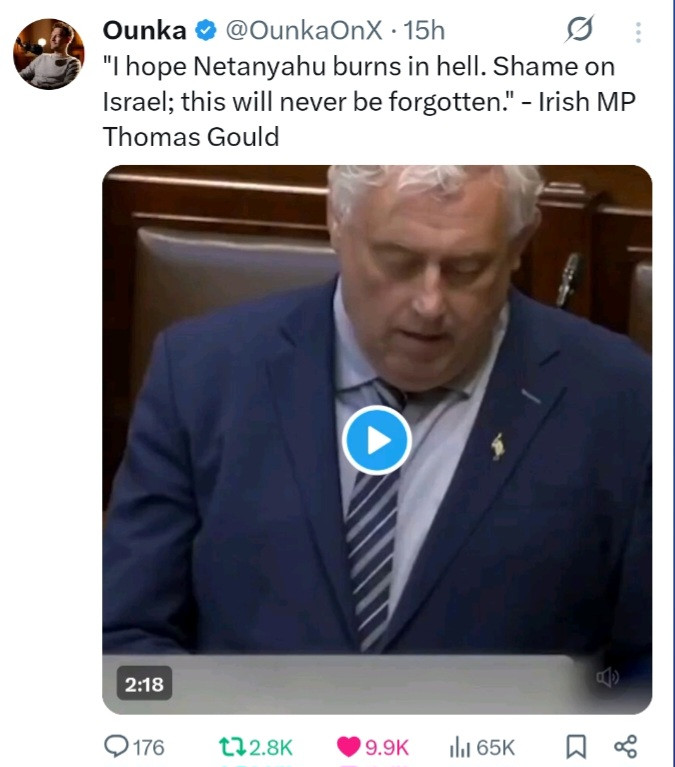Click the Ounka display name
Image resolution: width=675 pixels, height=767 pixels.
tap(144, 30)
